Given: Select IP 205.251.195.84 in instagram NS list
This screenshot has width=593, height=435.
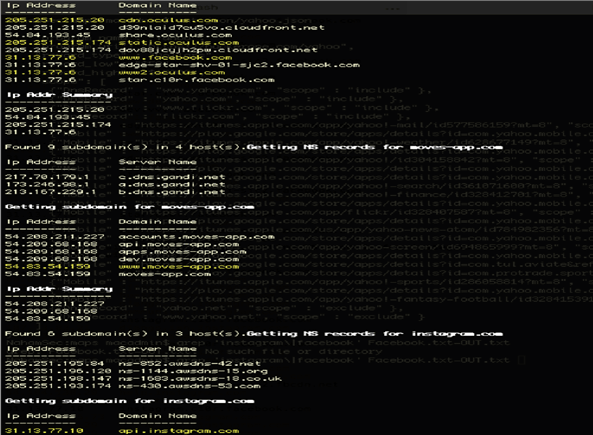Looking at the screenshot, I should [55, 364].
